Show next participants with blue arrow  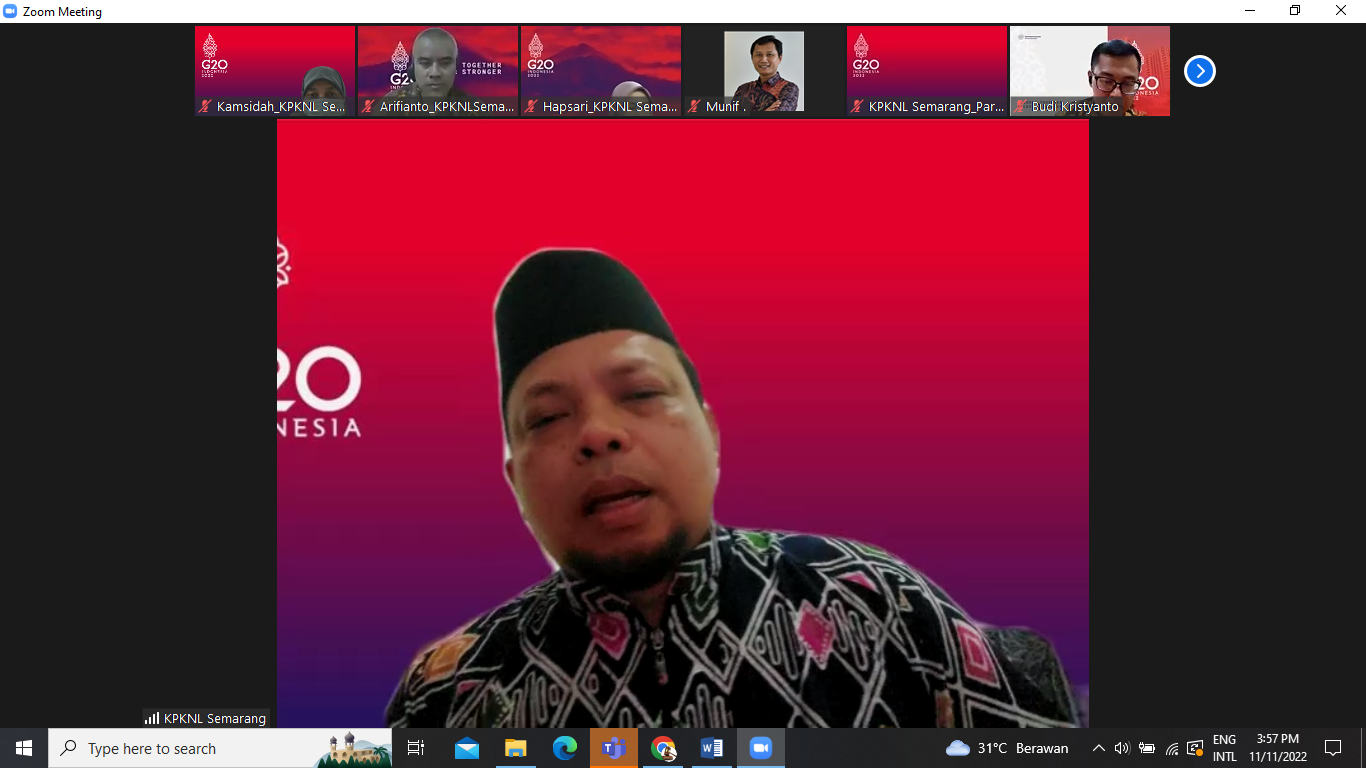click(1200, 71)
